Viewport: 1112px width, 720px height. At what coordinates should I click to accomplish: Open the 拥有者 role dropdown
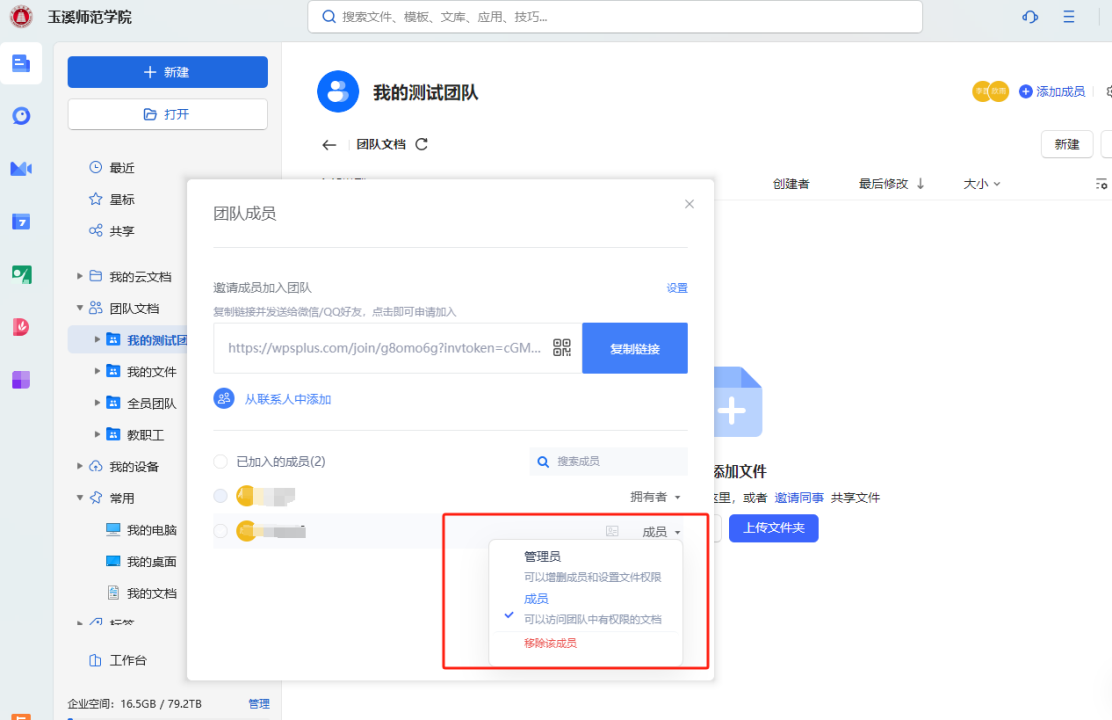click(x=655, y=497)
